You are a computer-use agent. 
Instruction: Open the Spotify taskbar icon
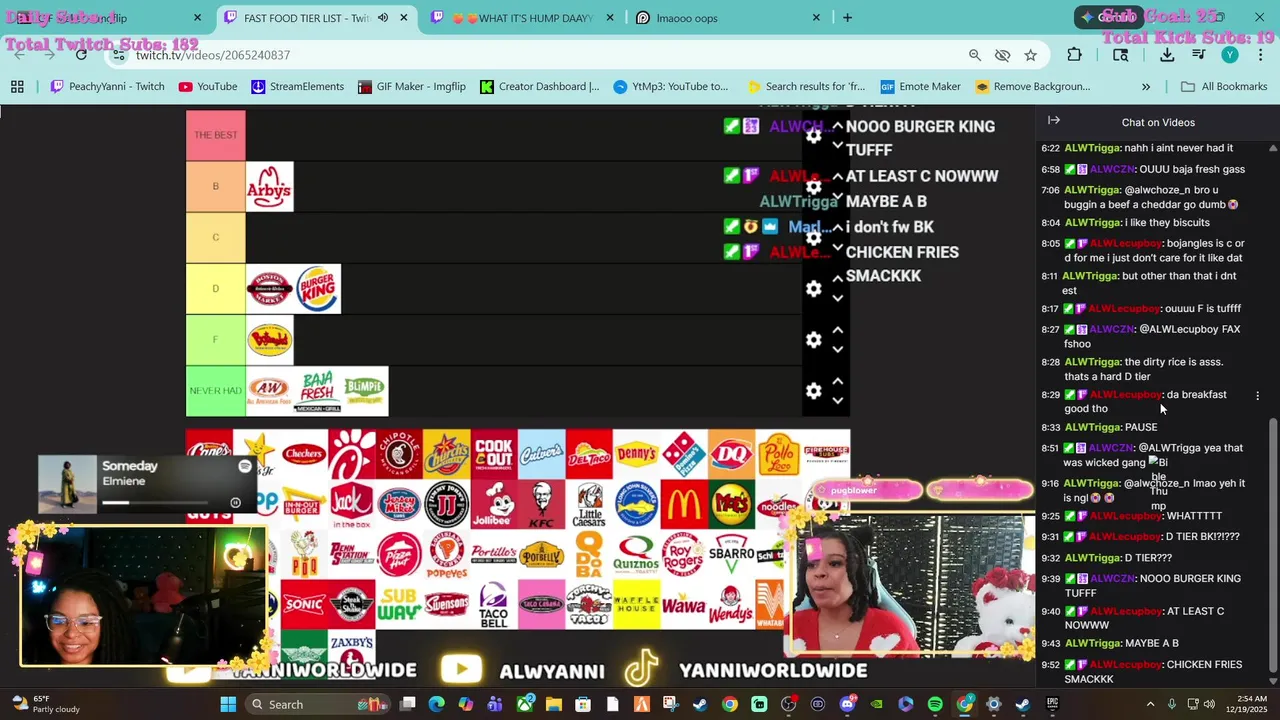point(935,704)
